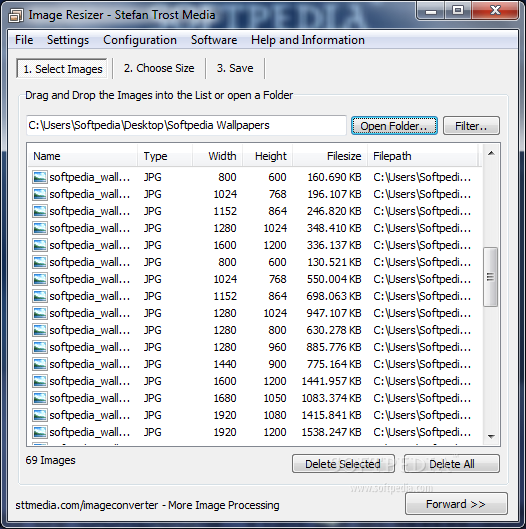Click image icon of 246.820 KB row

point(39,211)
